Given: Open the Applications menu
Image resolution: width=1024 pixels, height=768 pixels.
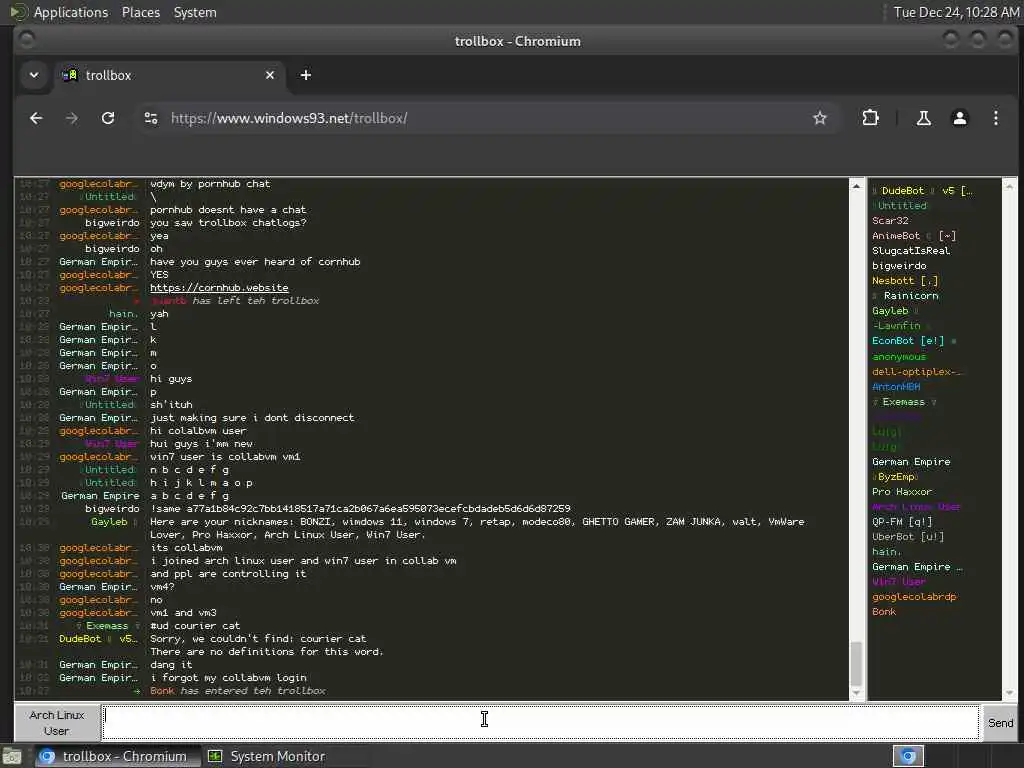Looking at the screenshot, I should click(x=71, y=12).
